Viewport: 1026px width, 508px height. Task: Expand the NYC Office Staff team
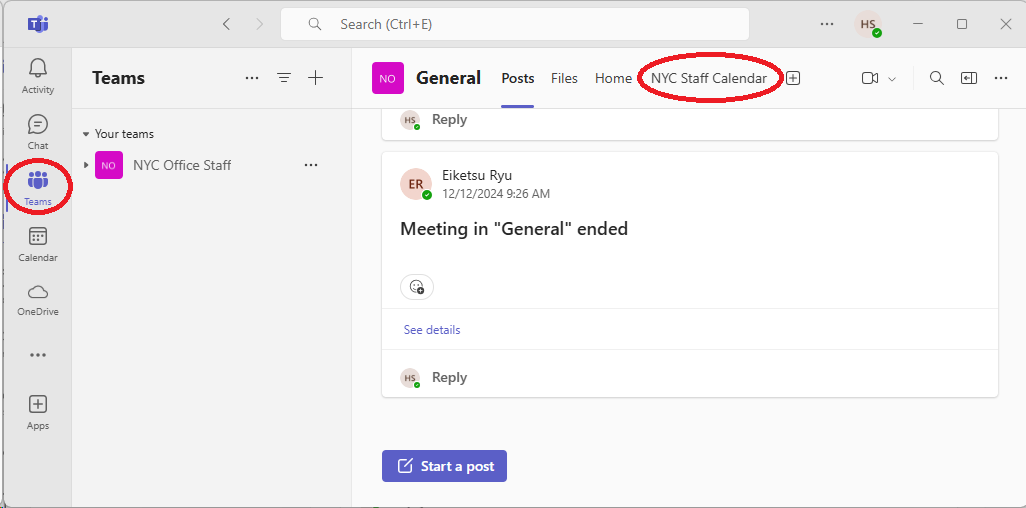86,165
